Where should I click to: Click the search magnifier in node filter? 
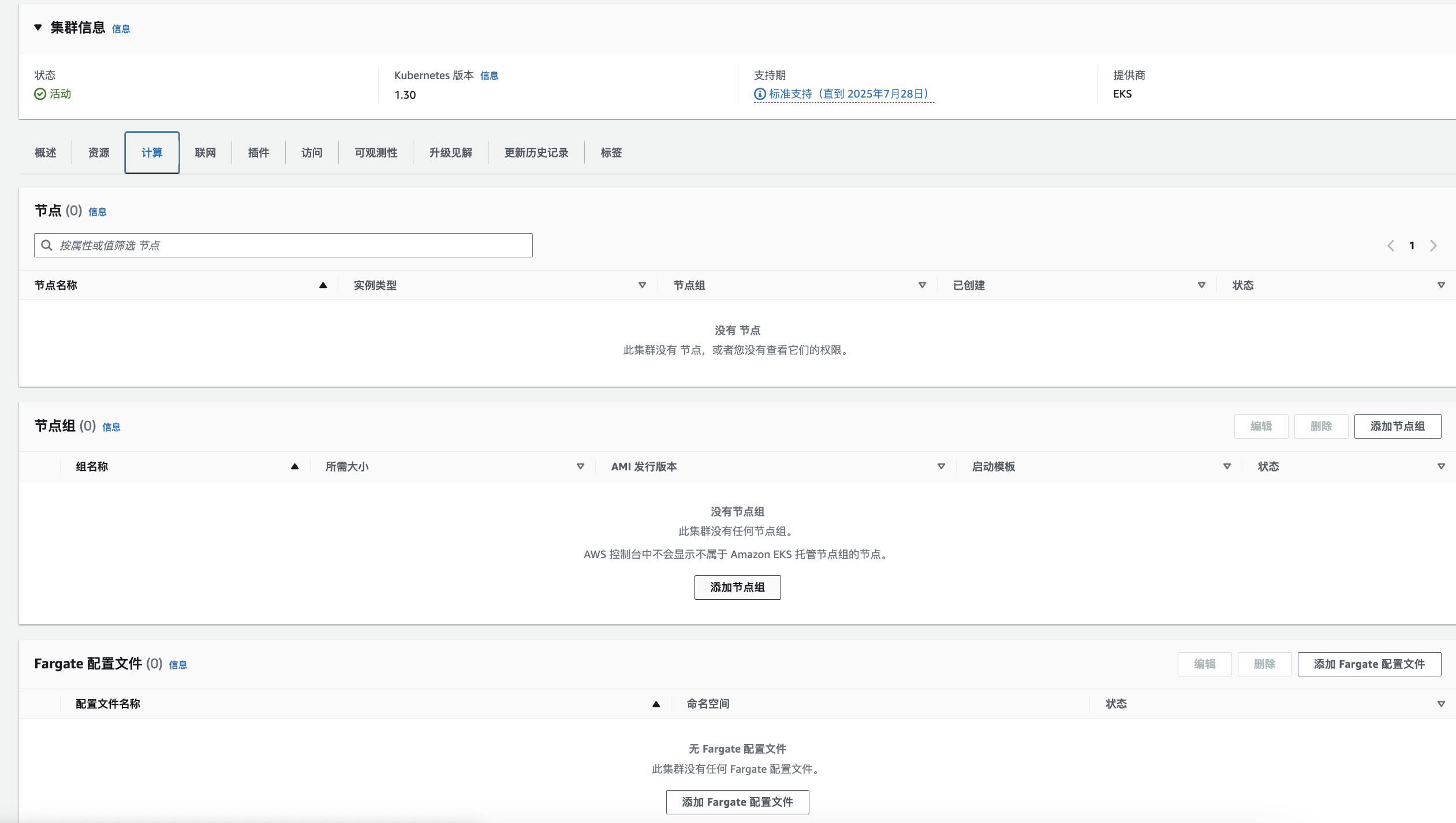click(47, 245)
